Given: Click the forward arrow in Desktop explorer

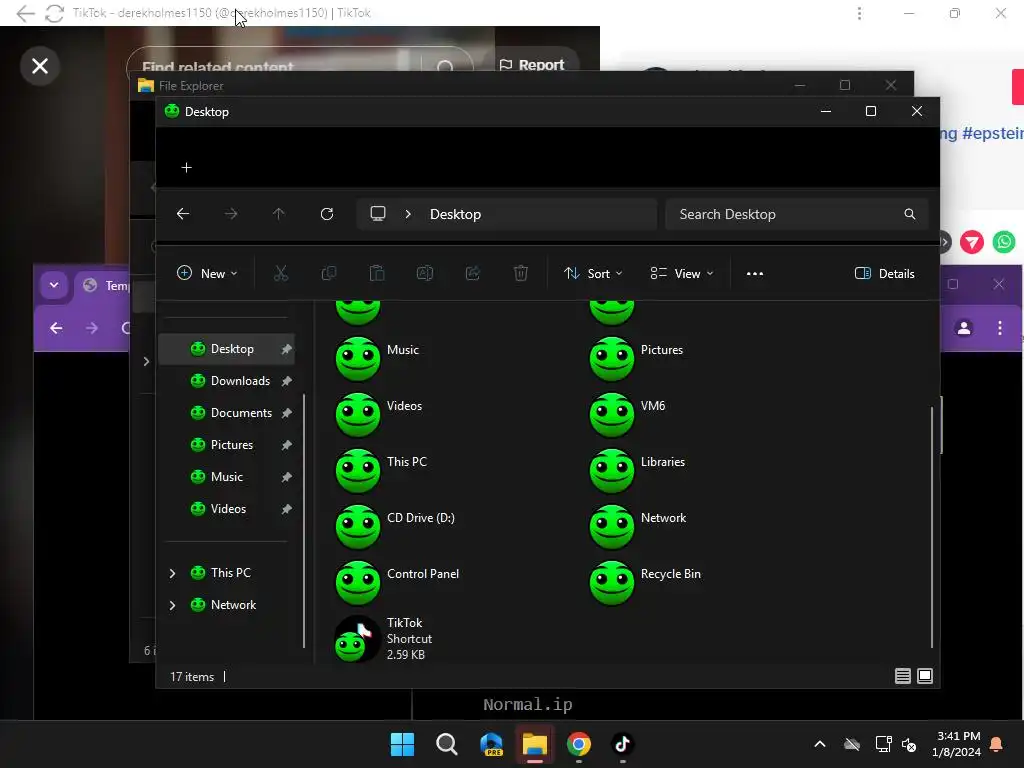Looking at the screenshot, I should click(x=231, y=214).
